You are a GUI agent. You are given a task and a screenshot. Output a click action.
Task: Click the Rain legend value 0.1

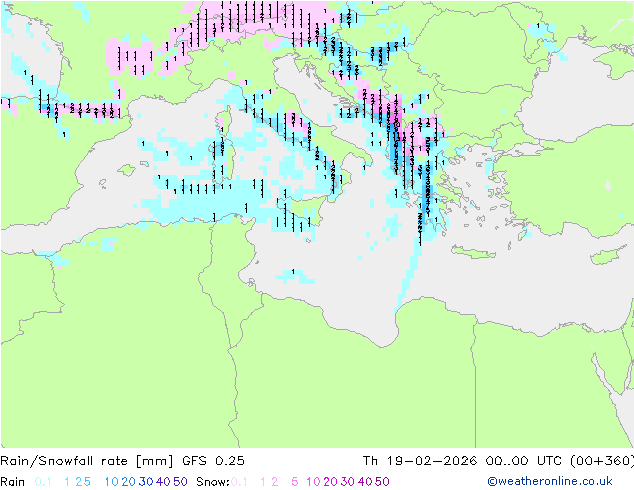[43, 482]
